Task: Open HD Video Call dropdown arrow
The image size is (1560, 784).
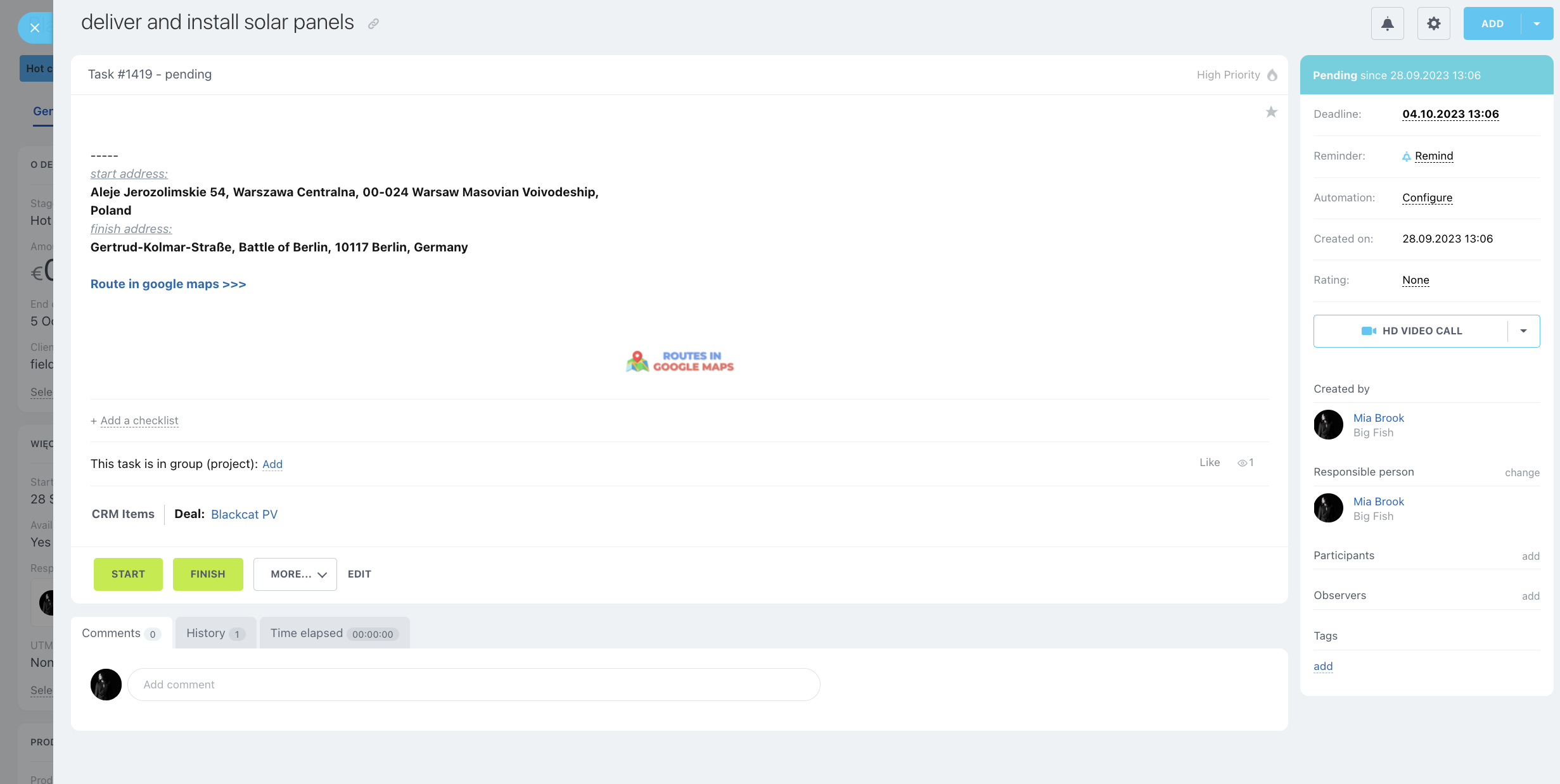Action: (1523, 331)
